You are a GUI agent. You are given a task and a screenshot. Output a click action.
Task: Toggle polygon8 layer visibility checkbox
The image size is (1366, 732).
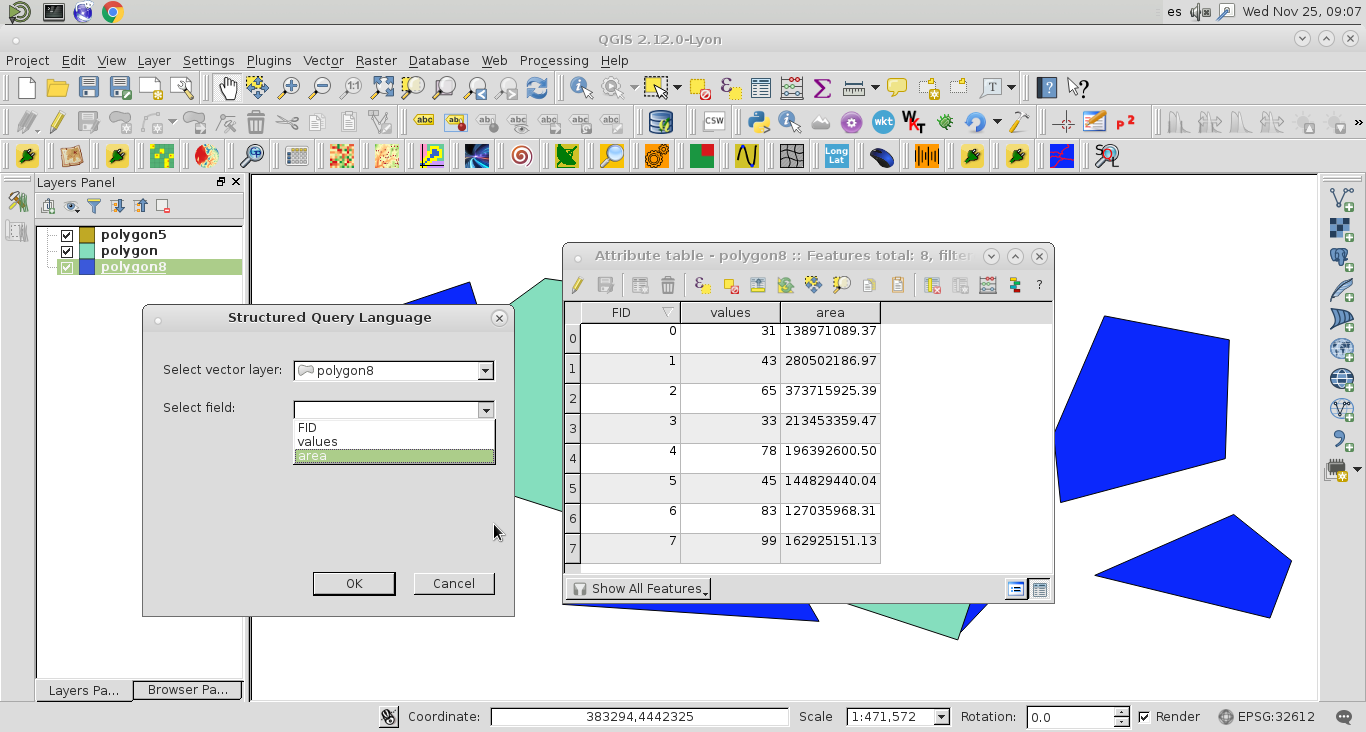(67, 267)
